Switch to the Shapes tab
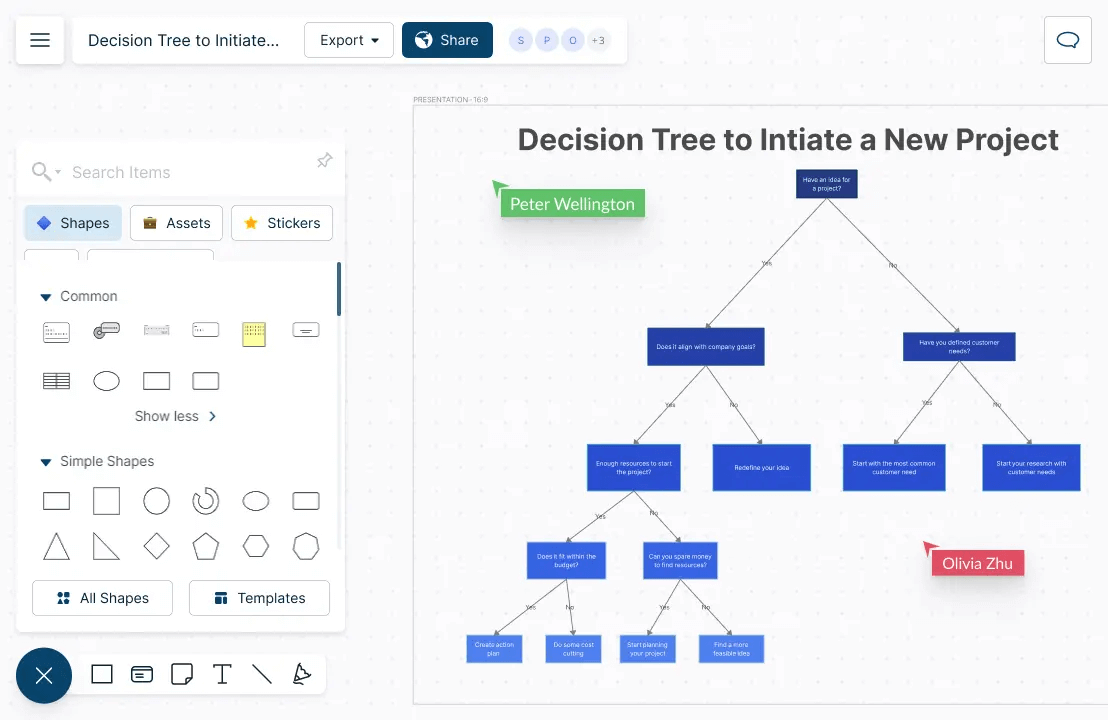This screenshot has width=1108, height=720. [x=73, y=223]
